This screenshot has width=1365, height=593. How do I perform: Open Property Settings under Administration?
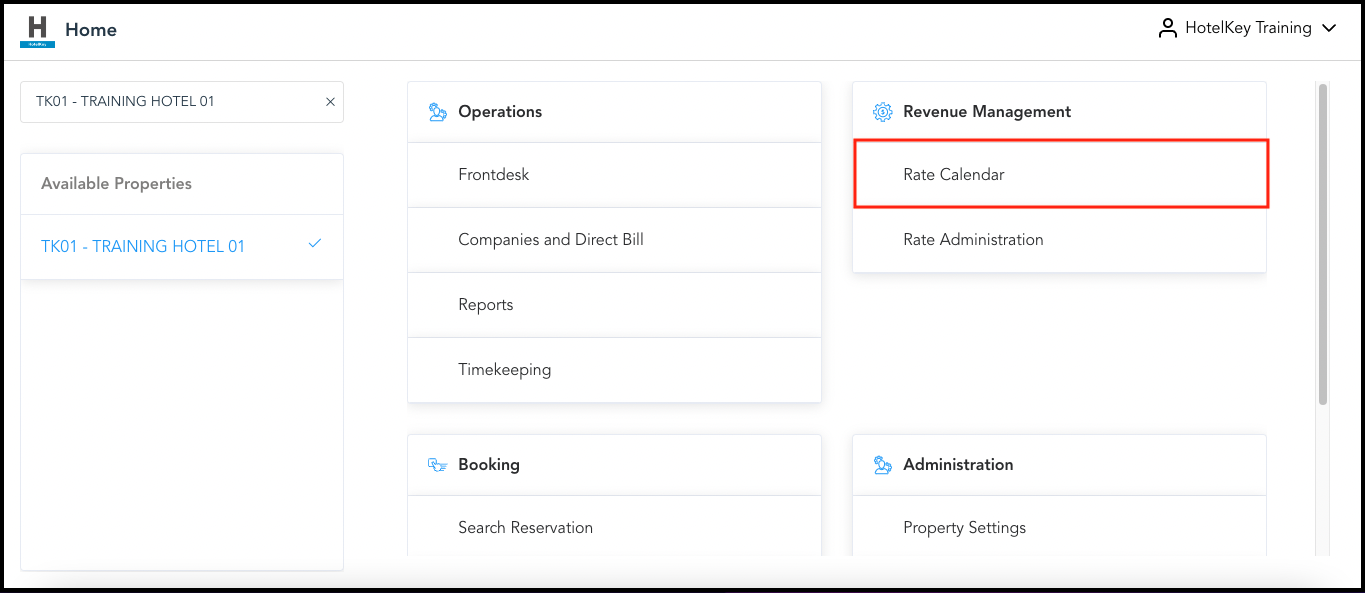click(x=964, y=528)
